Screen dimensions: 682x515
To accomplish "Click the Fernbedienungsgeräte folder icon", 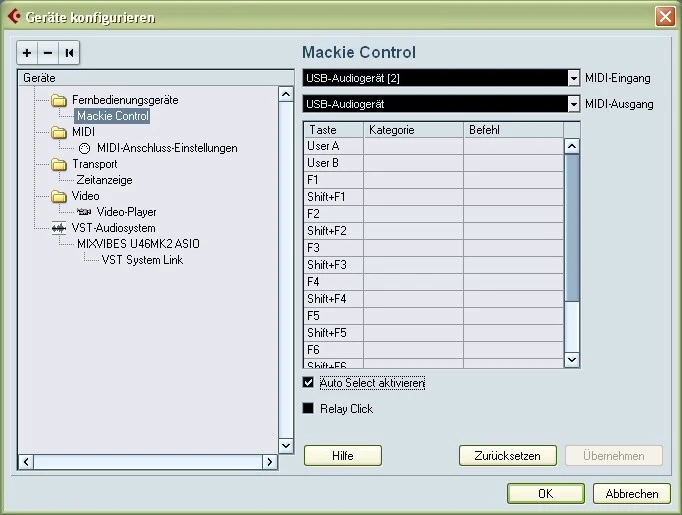I will coord(59,100).
